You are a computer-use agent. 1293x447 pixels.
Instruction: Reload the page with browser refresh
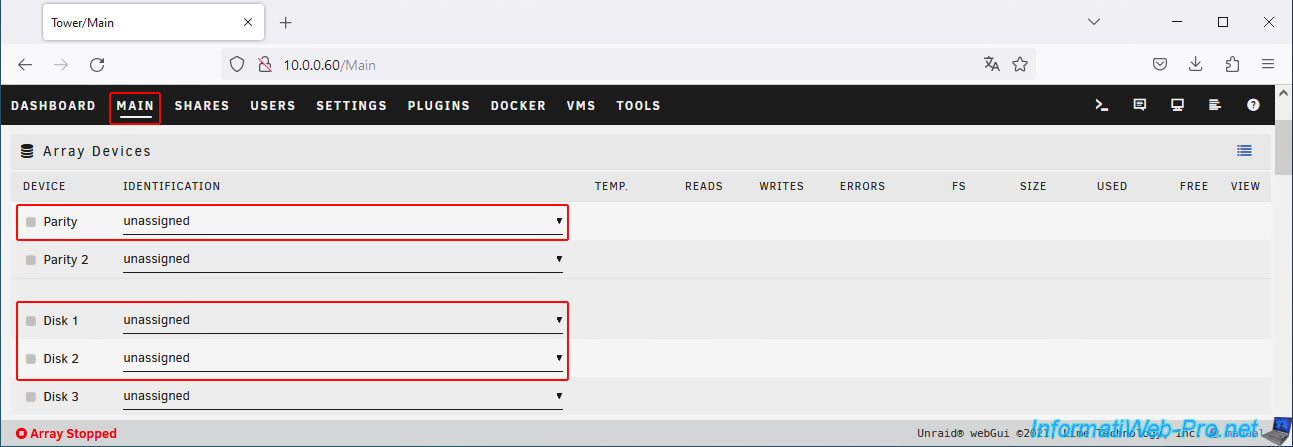pos(97,65)
